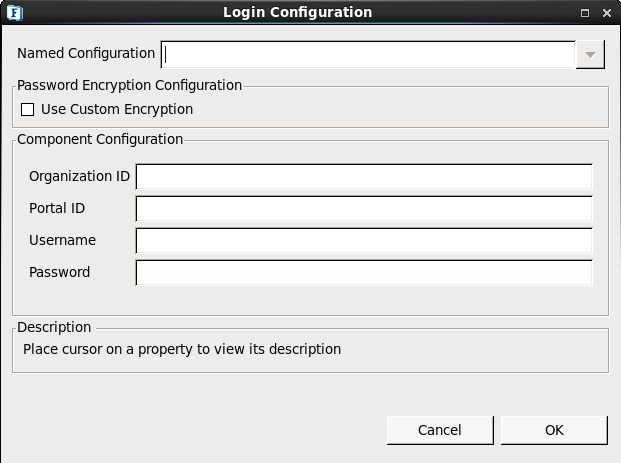Viewport: 621px width, 463px height.
Task: Click into the Password field
Action: tap(364, 273)
